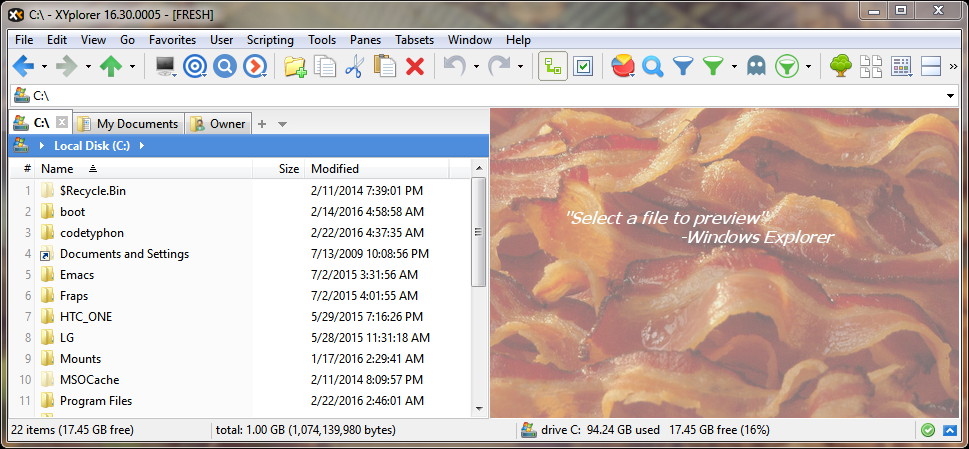Go back with the blue Back arrow

23,66
